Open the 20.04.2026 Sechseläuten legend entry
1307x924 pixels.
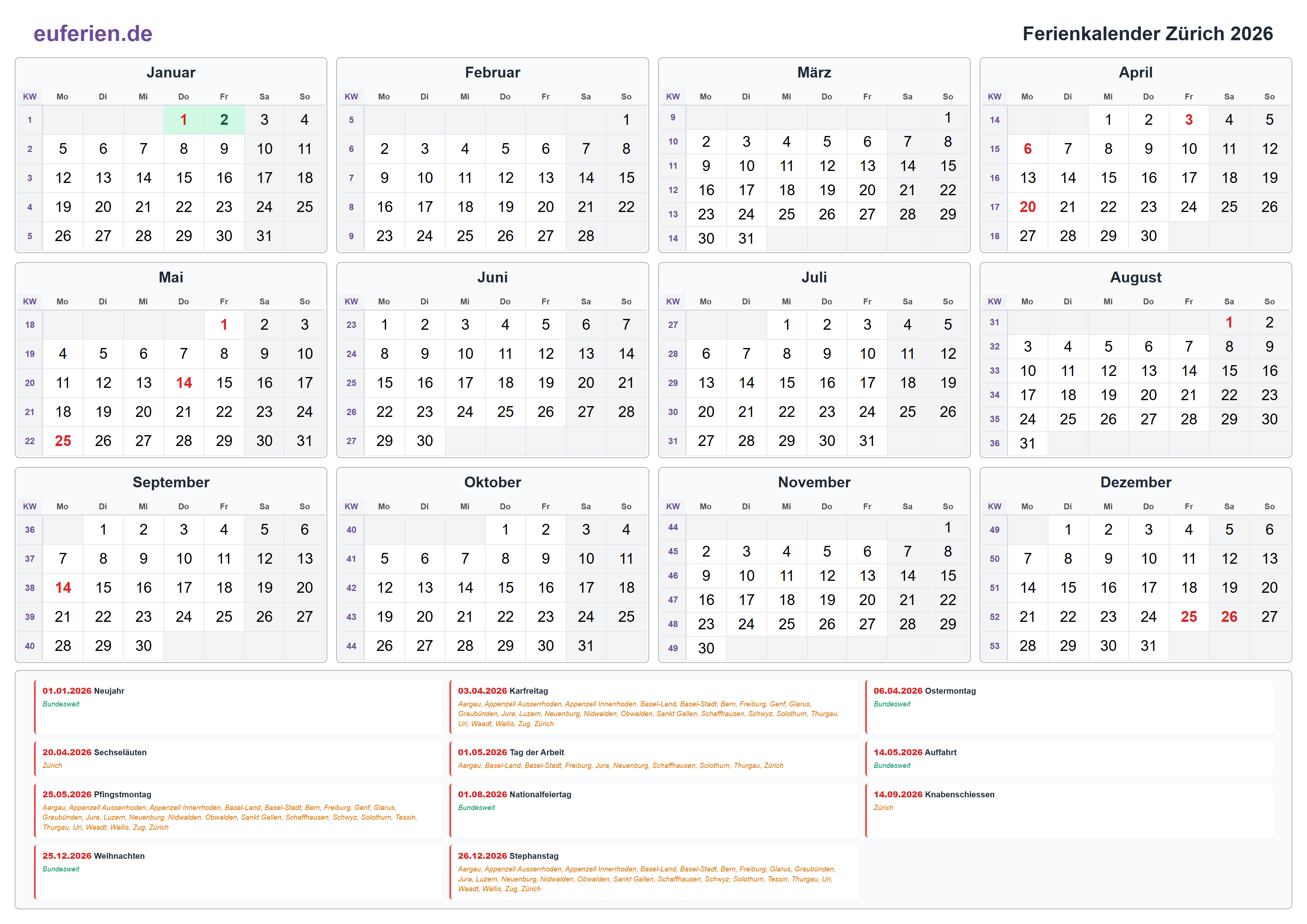point(237,758)
